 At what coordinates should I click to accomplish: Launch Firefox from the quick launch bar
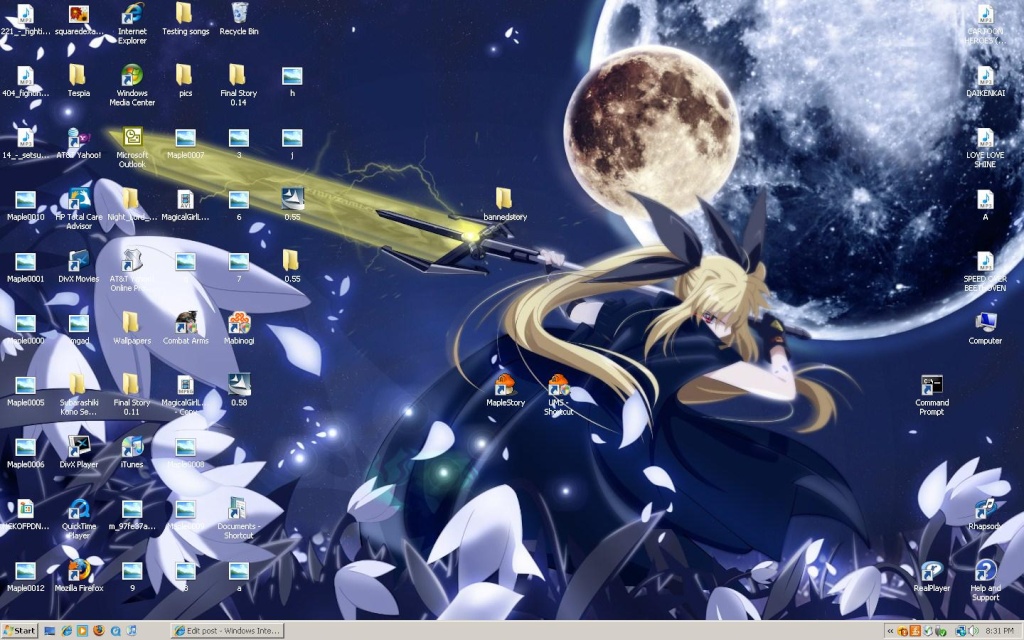click(x=99, y=630)
